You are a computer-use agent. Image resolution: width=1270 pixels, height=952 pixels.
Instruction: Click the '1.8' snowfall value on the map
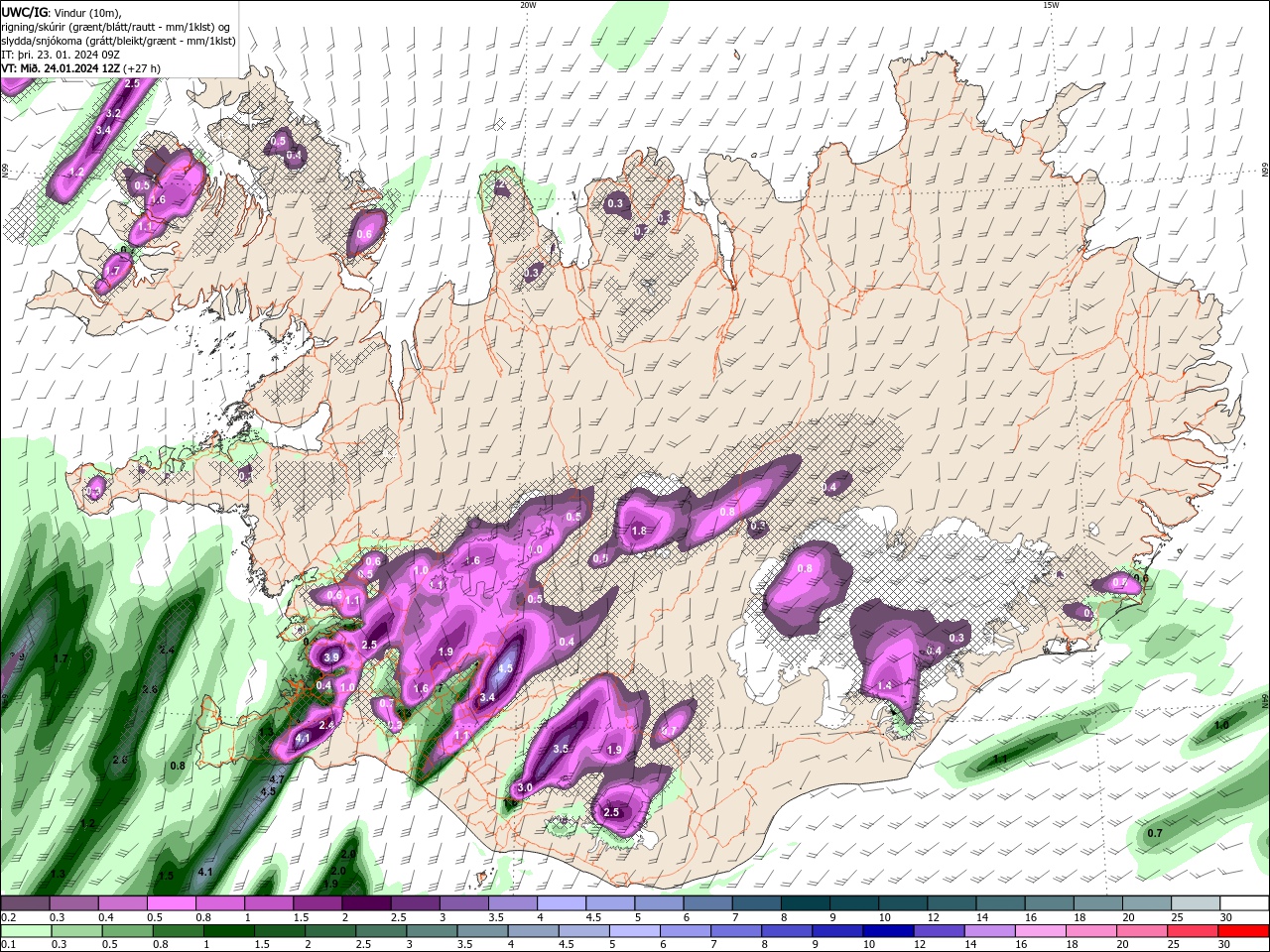coord(639,532)
